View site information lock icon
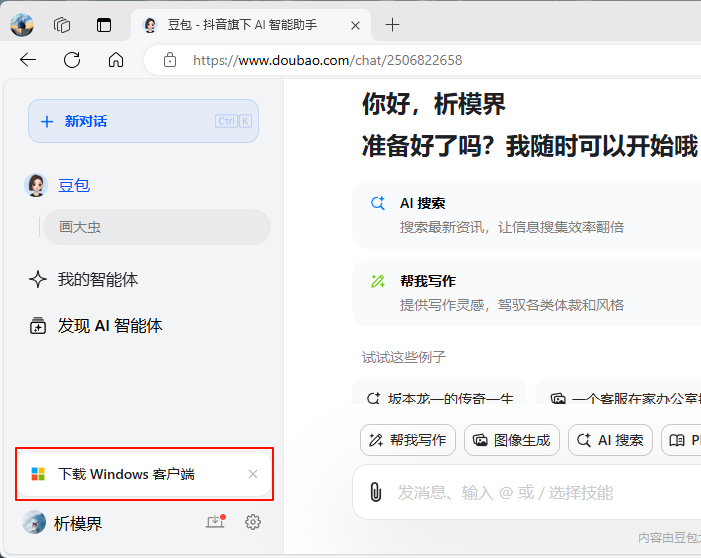The width and height of the screenshot is (701, 558). click(170, 59)
